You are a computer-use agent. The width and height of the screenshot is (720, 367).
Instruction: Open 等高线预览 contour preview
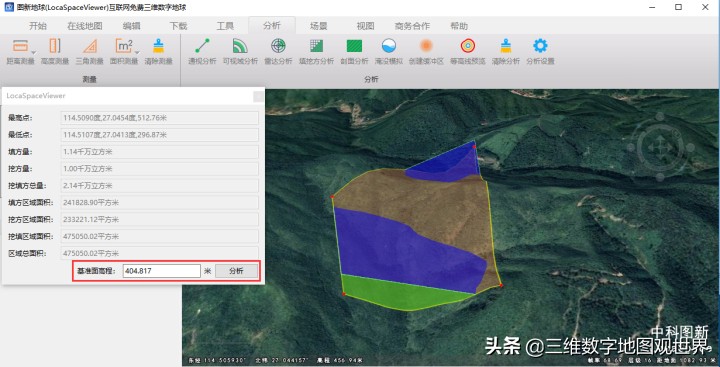point(467,51)
